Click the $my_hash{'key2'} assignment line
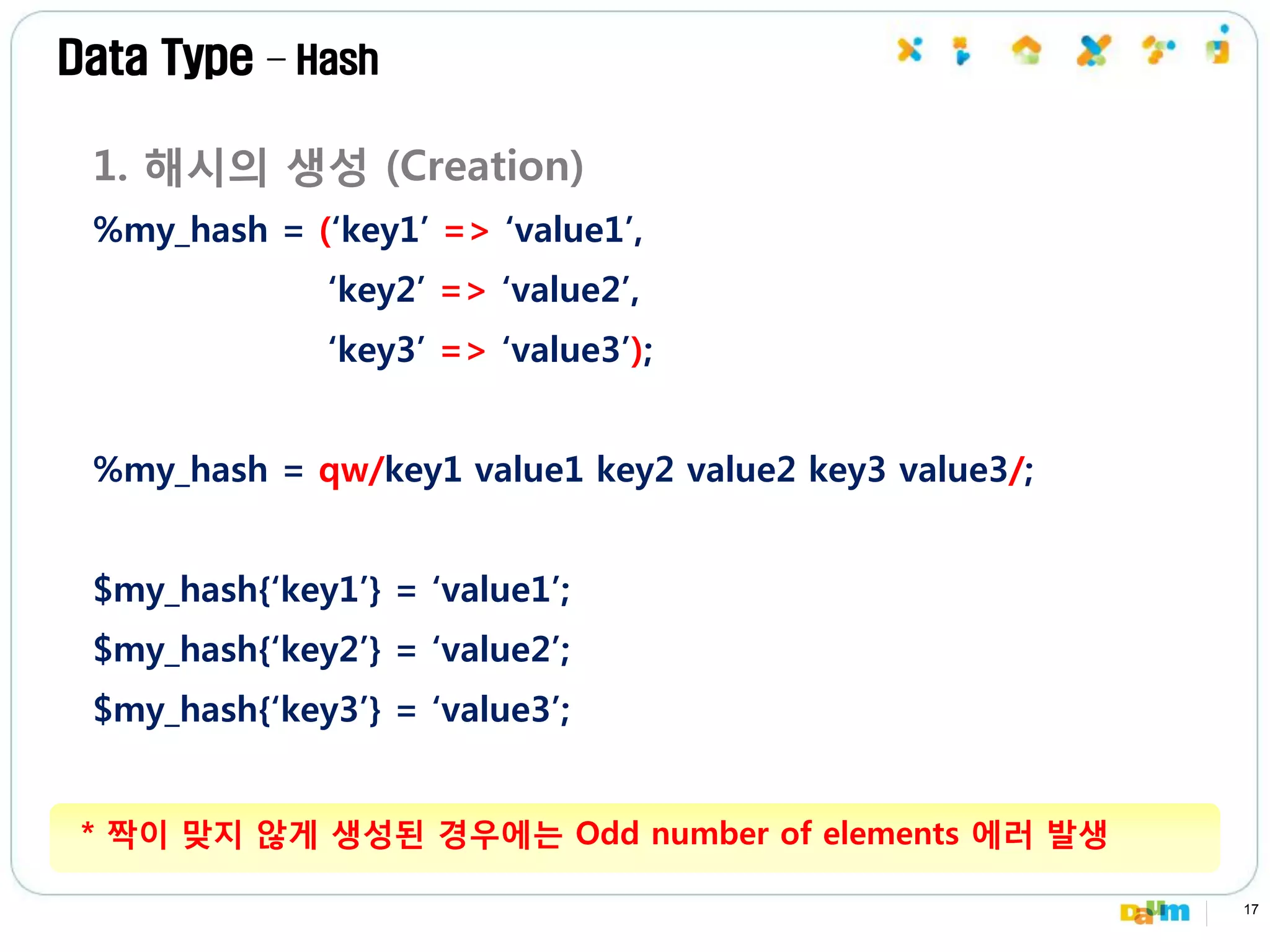This screenshot has height=952, width=1270. (332, 650)
